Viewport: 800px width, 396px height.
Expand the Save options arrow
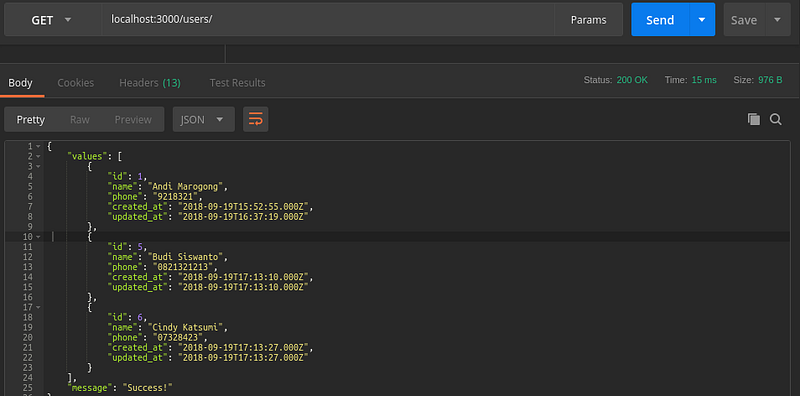778,20
